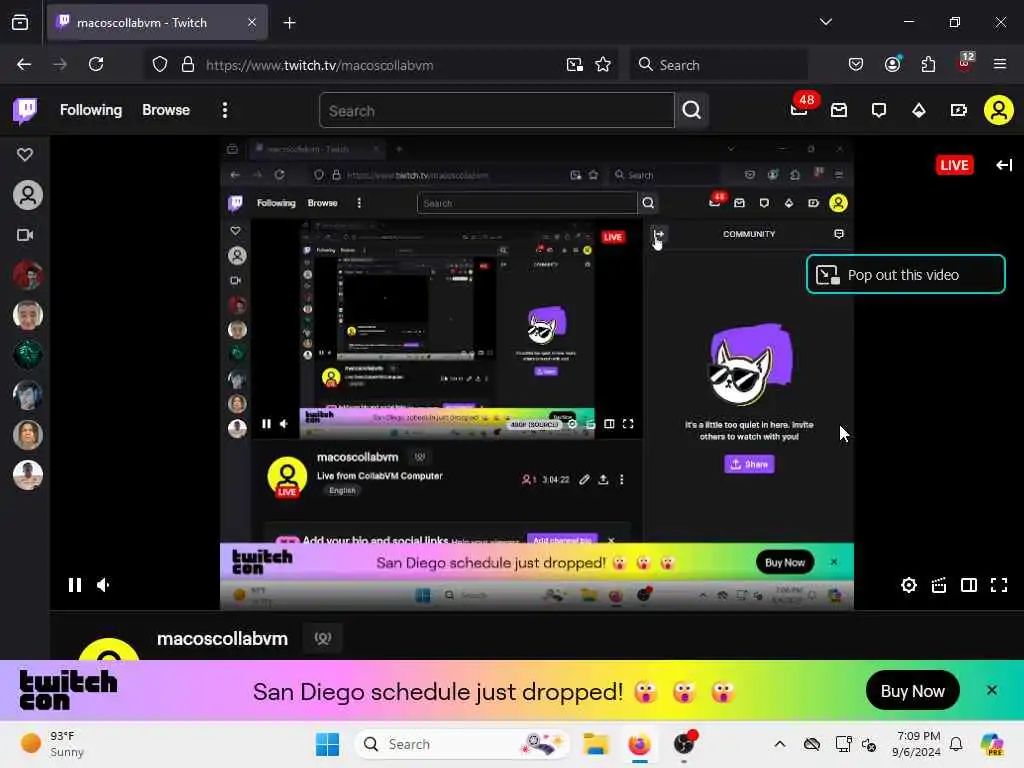1024x768 pixels.
Task: Click the TwitchCon logo on bottom banner
Action: [69, 690]
